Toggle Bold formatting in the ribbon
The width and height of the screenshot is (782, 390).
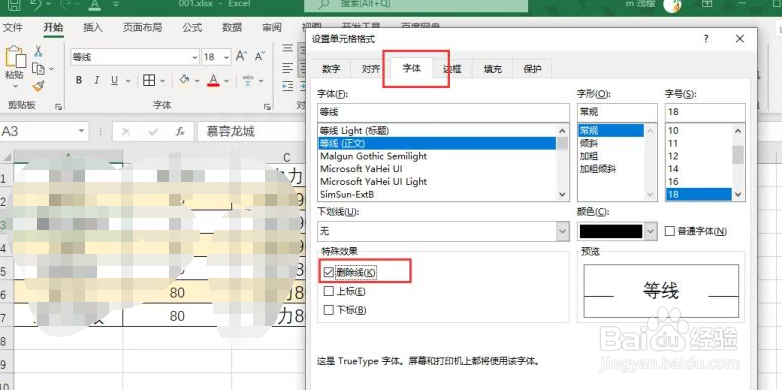pyautogui.click(x=79, y=80)
